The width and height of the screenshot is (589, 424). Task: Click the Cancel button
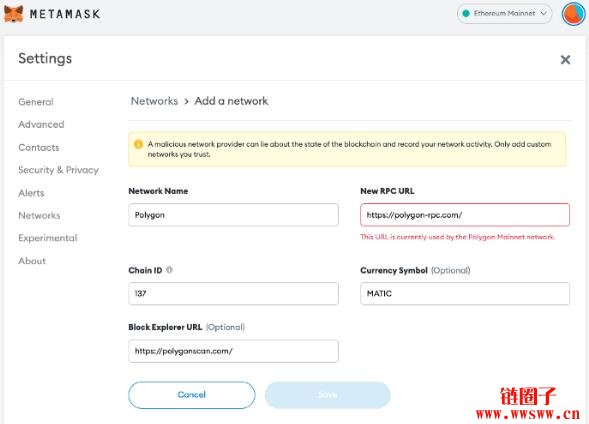(x=192, y=395)
